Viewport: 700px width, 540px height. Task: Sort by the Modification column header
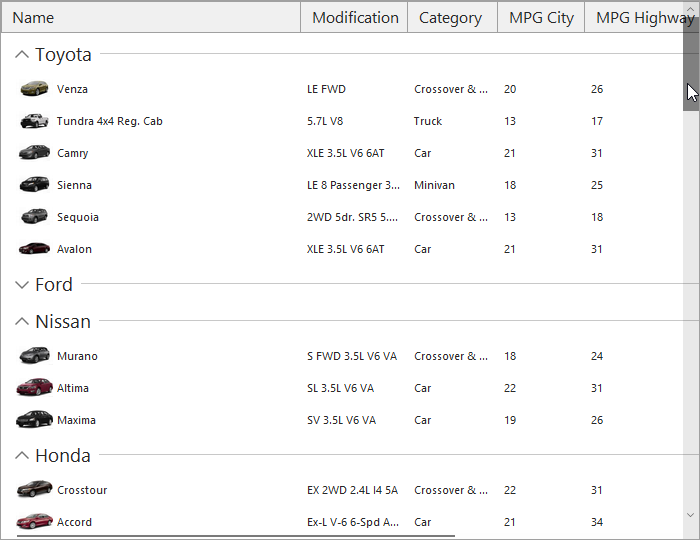click(x=354, y=17)
